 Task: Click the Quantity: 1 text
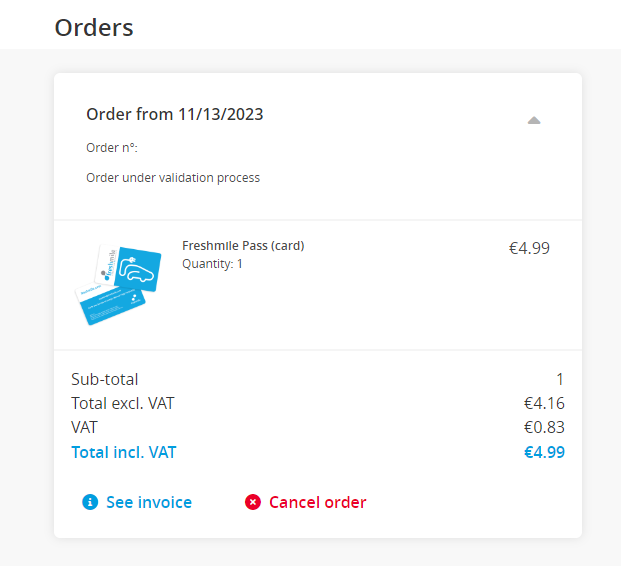click(x=212, y=264)
